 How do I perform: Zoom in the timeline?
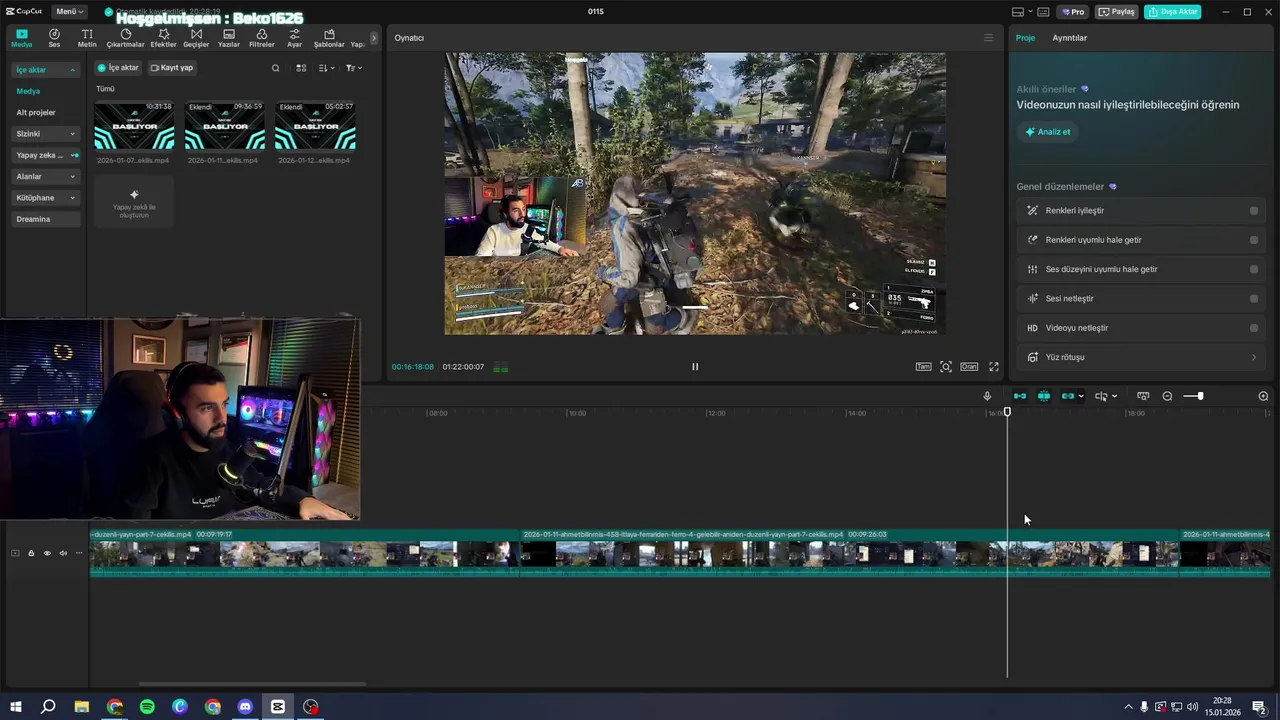point(1263,396)
